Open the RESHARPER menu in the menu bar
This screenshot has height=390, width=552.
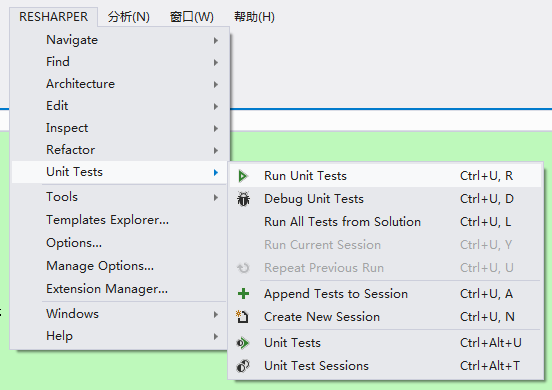54,17
